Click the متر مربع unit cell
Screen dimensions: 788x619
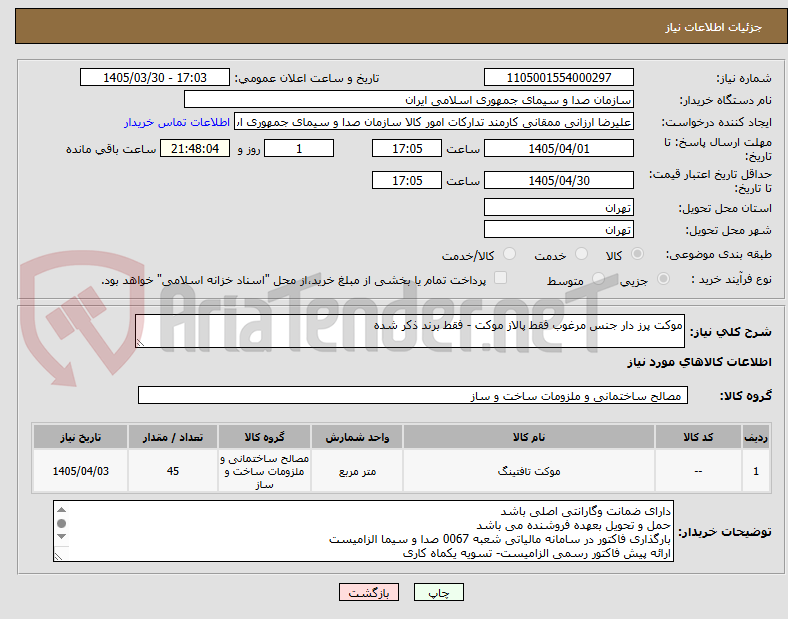pyautogui.click(x=357, y=471)
